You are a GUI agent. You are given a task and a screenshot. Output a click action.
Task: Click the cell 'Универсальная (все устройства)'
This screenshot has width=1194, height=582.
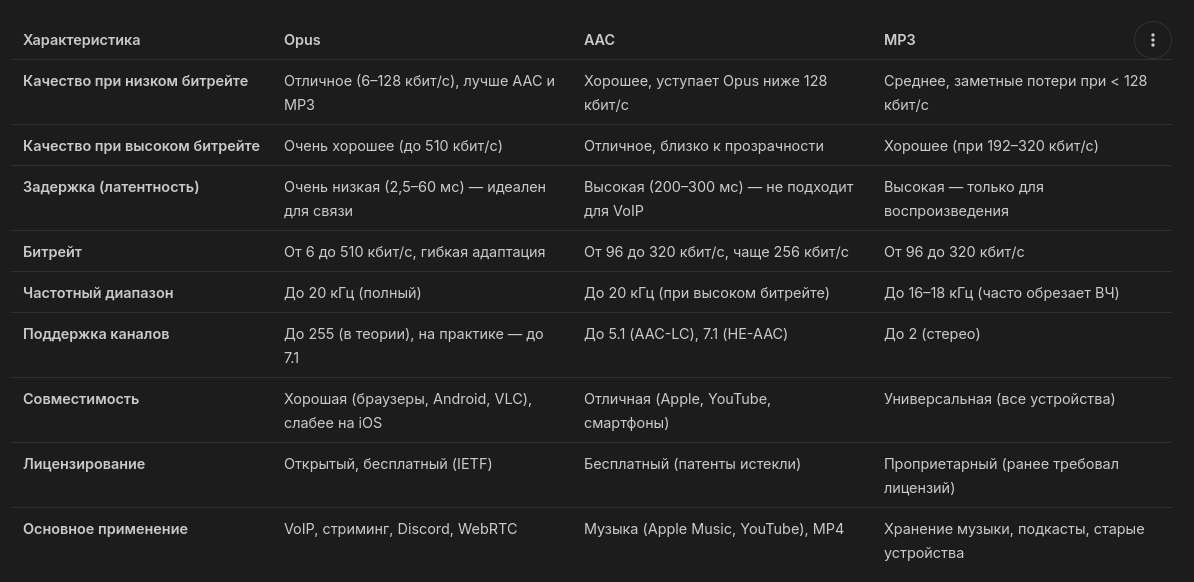[999, 399]
